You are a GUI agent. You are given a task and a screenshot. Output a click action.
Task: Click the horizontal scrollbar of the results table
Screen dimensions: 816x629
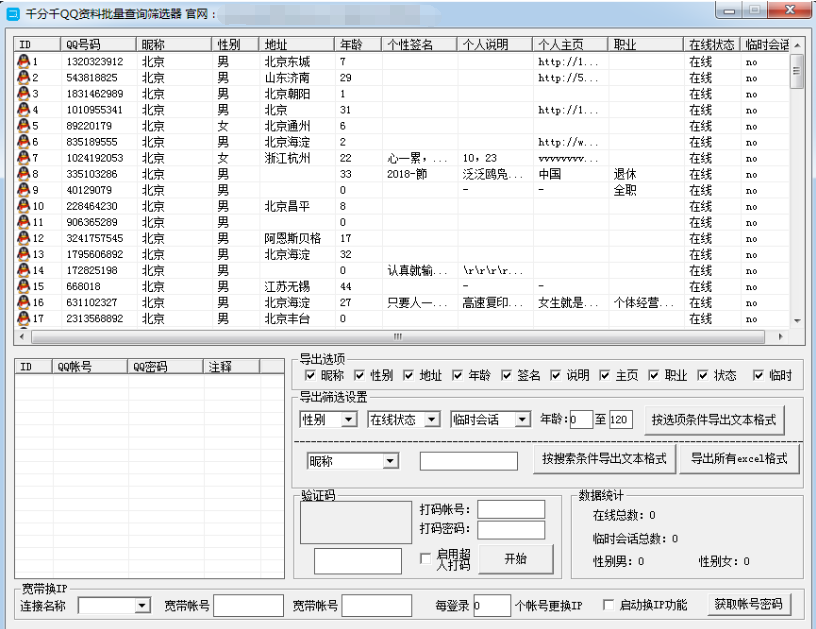[x=398, y=337]
